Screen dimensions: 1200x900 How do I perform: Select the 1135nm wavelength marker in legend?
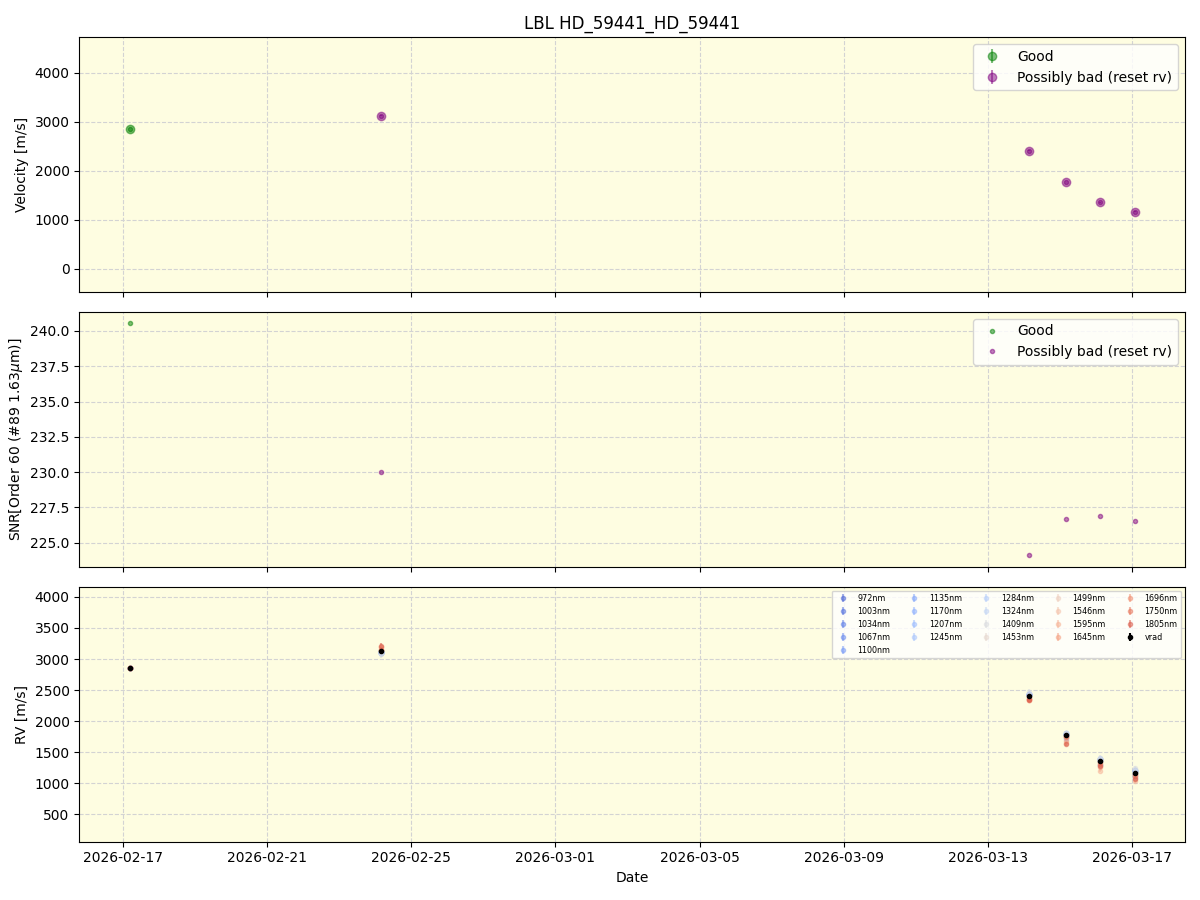pyautogui.click(x=914, y=598)
